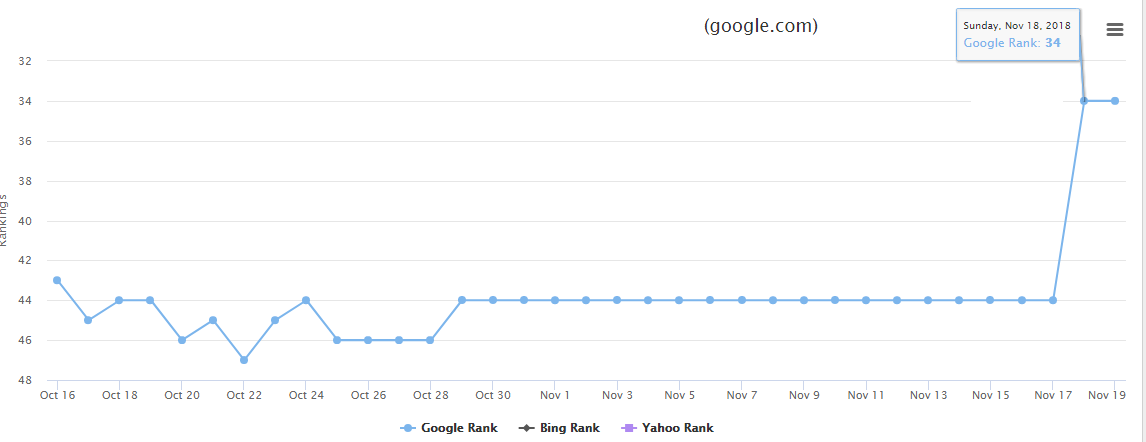1146x442 pixels.
Task: Select the Nov 1 data point at rank 44
Action: tap(555, 300)
